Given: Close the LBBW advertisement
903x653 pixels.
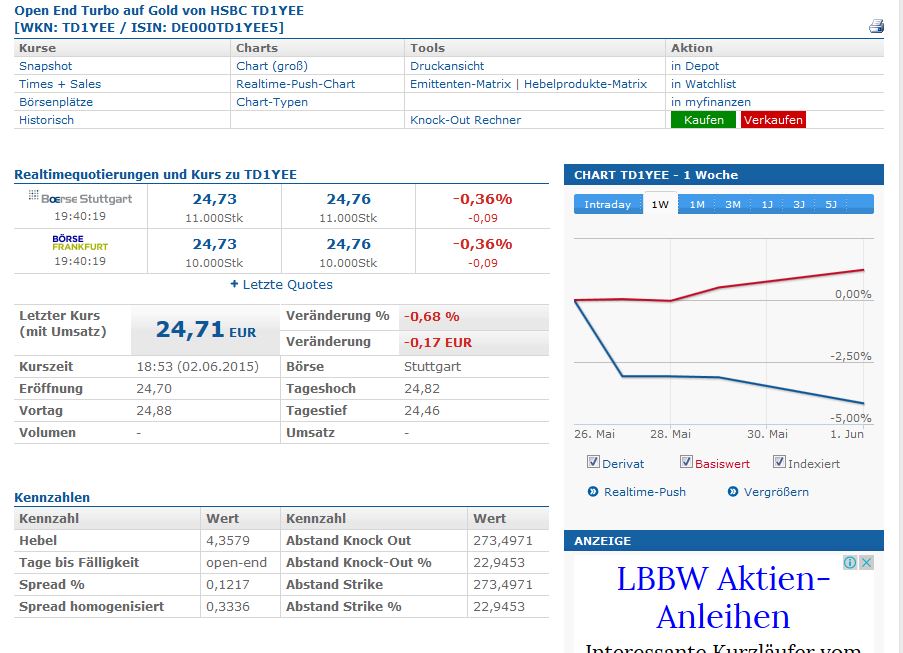Looking at the screenshot, I should point(866,563).
